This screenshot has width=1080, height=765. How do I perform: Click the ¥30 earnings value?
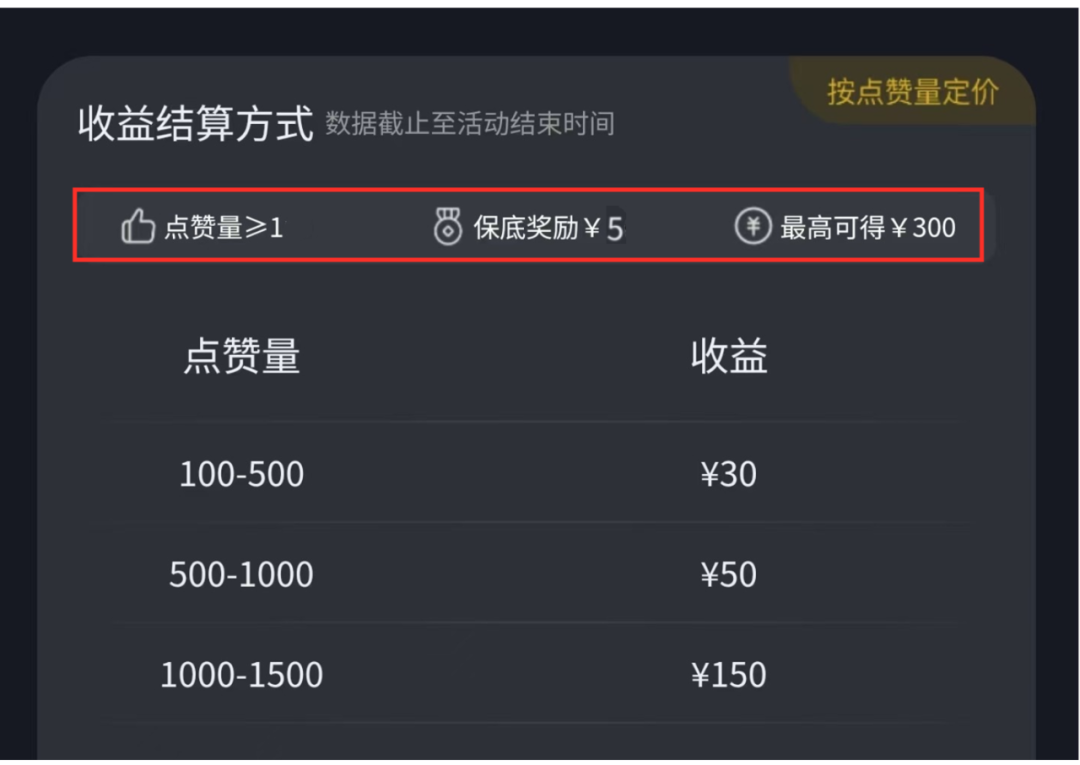click(729, 474)
